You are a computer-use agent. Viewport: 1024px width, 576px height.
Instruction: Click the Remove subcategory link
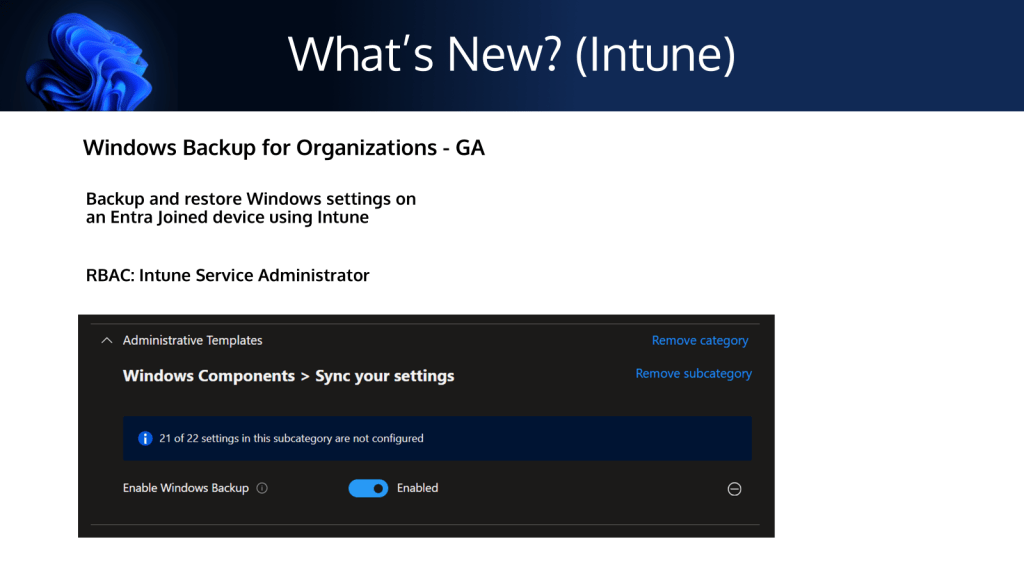click(x=693, y=374)
